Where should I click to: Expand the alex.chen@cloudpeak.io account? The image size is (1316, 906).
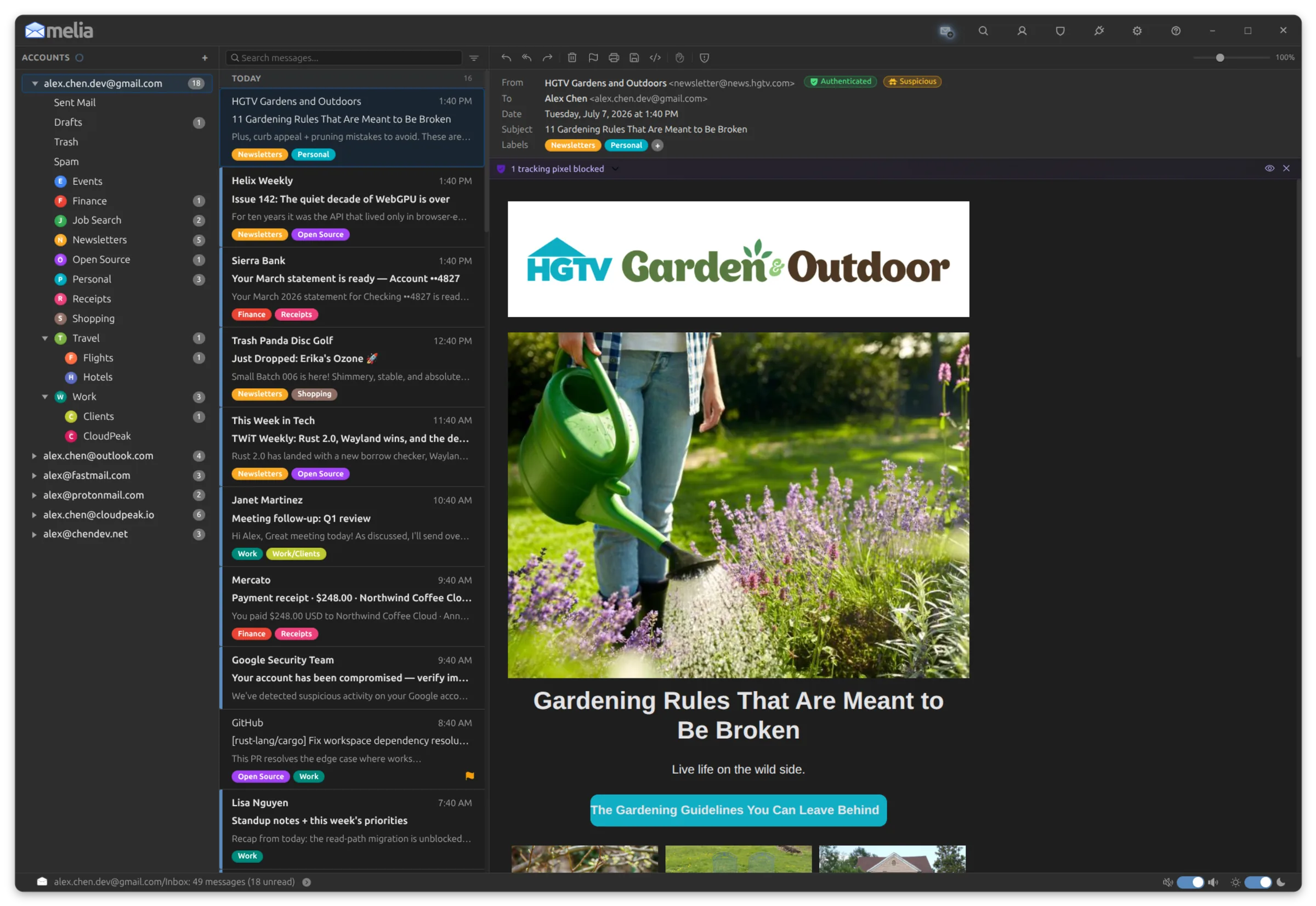click(34, 515)
